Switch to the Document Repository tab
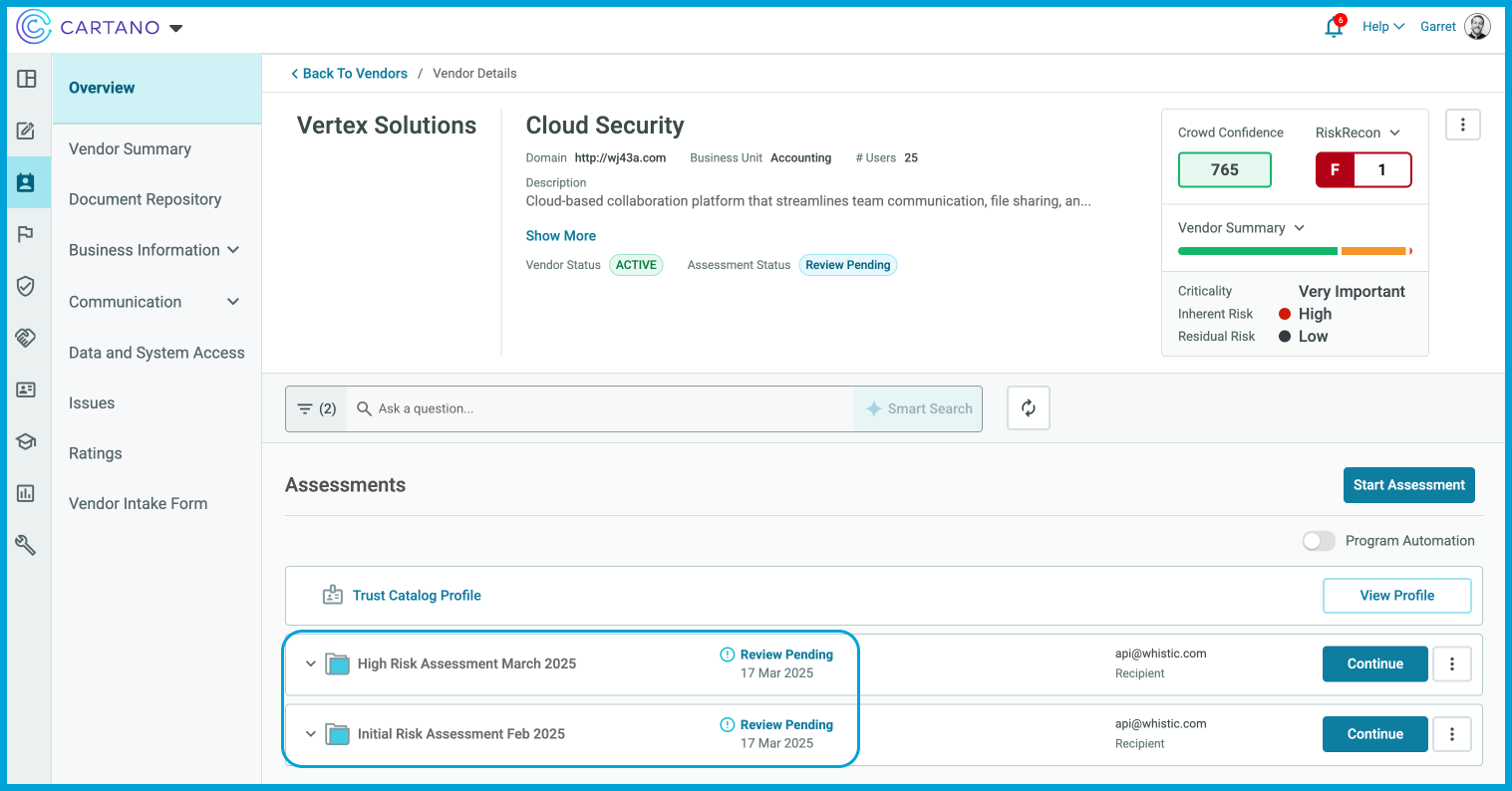 (145, 199)
